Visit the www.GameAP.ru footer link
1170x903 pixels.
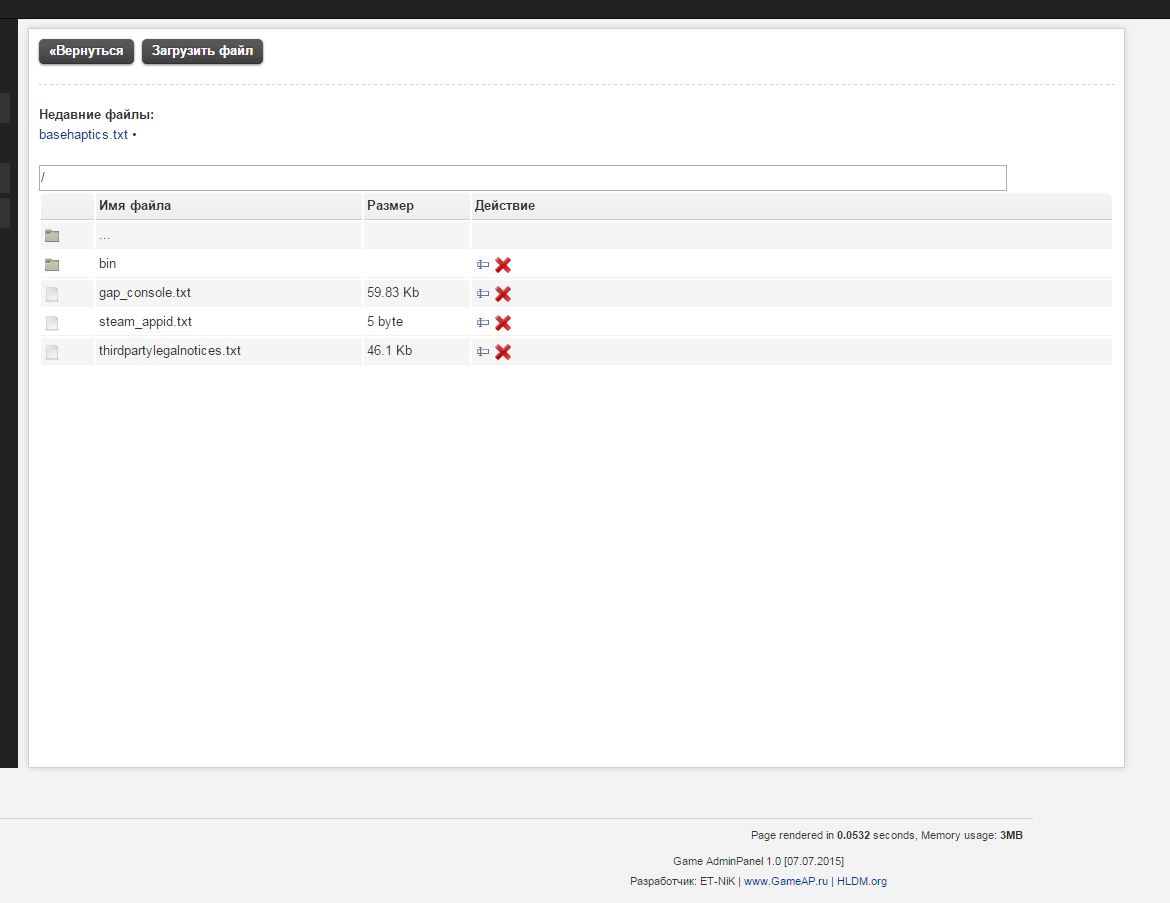tap(786, 881)
